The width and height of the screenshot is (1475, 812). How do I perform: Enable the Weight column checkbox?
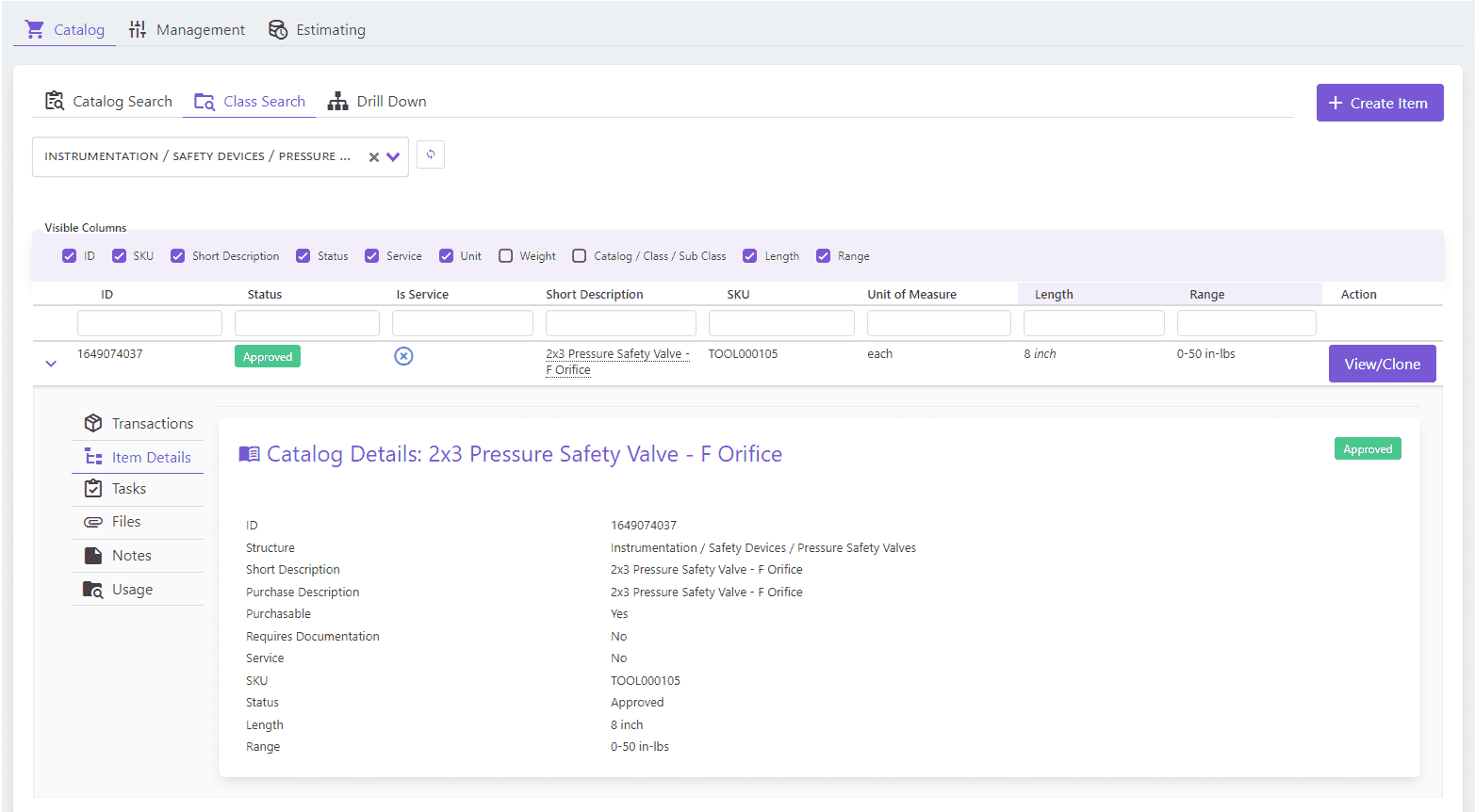504,255
